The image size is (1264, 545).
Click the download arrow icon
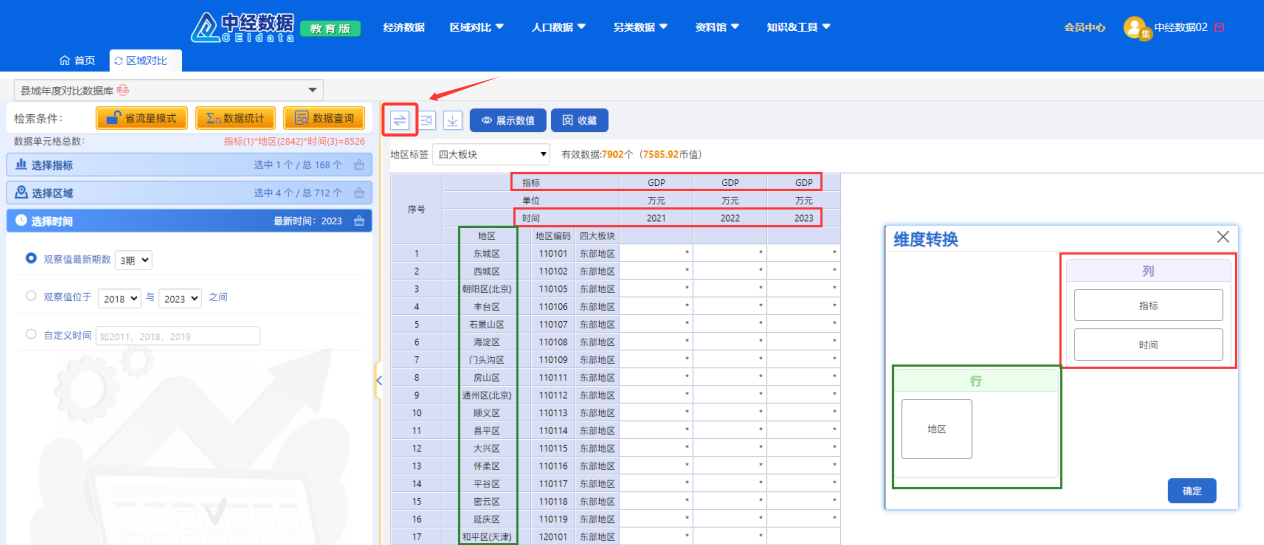[x=452, y=120]
